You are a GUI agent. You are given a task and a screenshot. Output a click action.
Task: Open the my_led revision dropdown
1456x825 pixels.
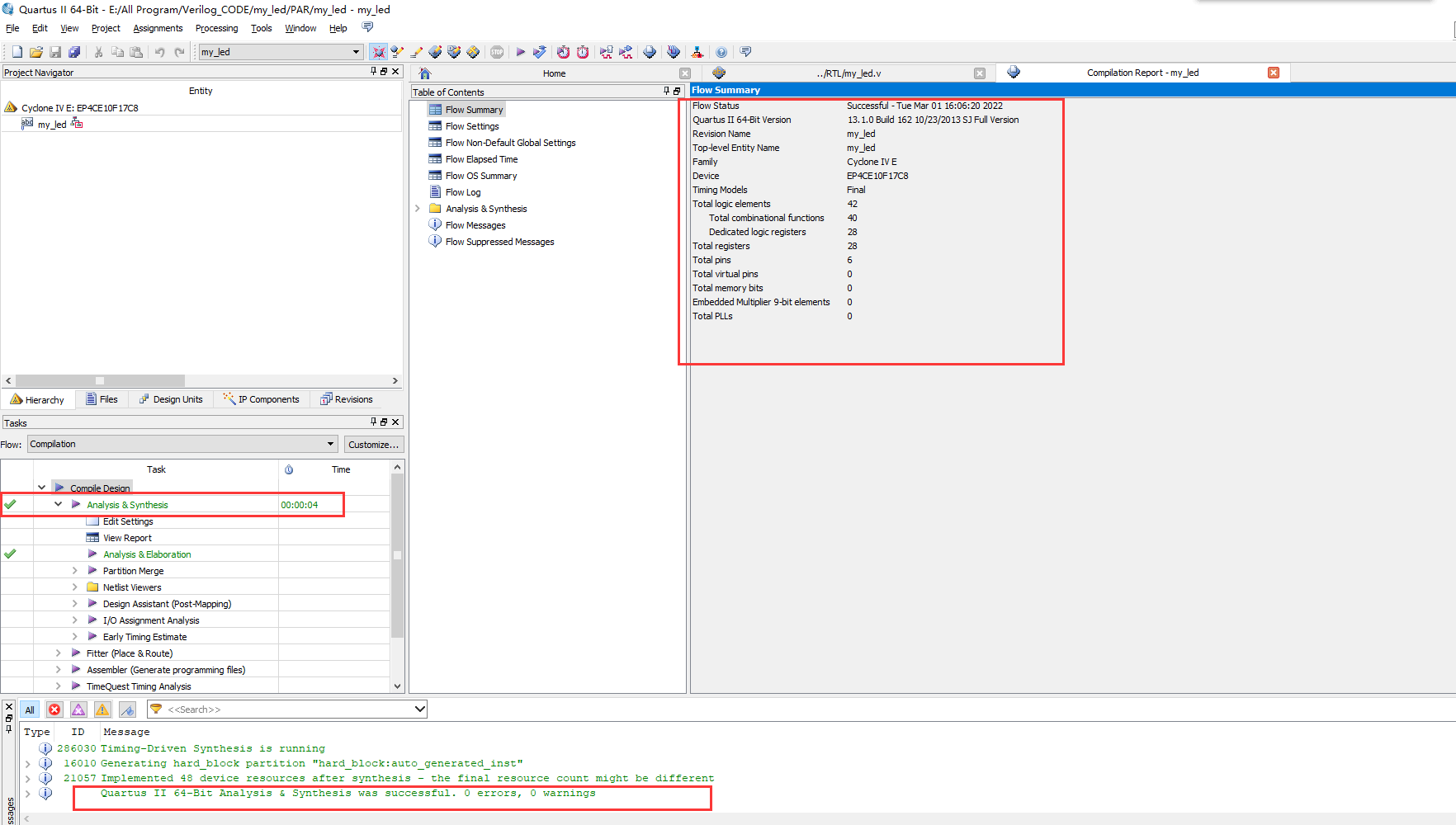pos(356,52)
